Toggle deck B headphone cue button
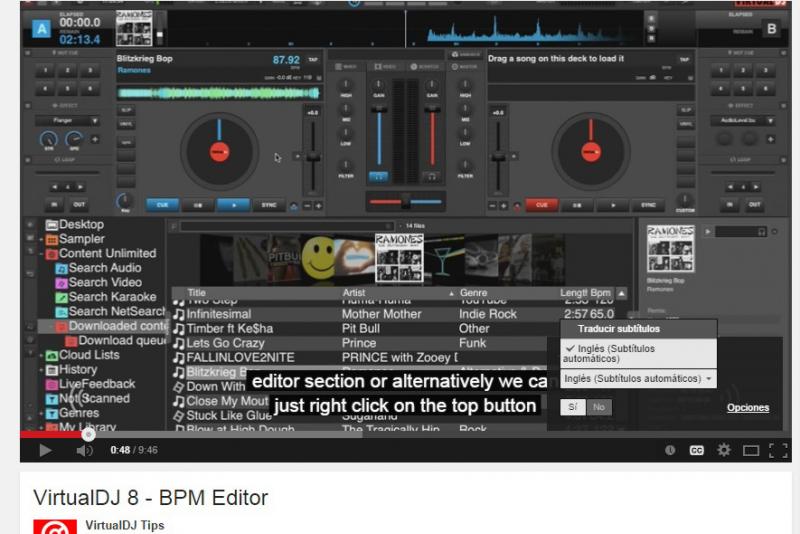 432,177
